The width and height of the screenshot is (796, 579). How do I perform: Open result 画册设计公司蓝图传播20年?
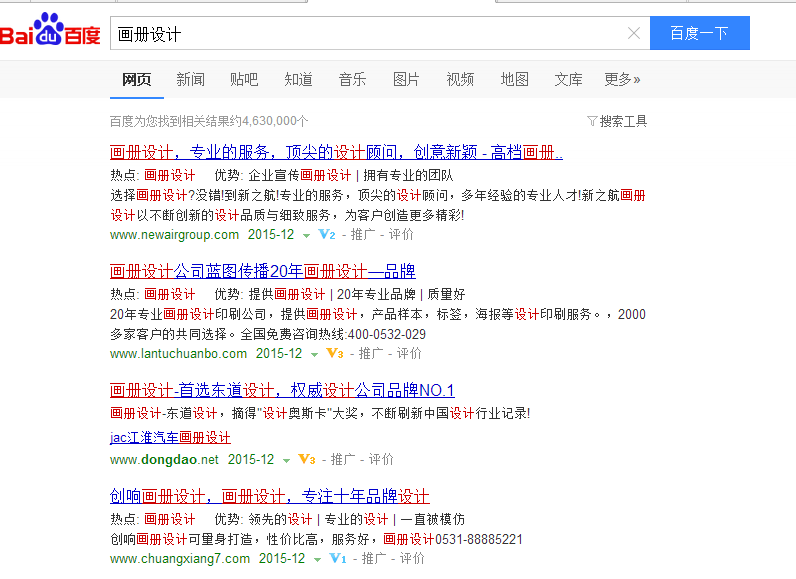pos(262,271)
